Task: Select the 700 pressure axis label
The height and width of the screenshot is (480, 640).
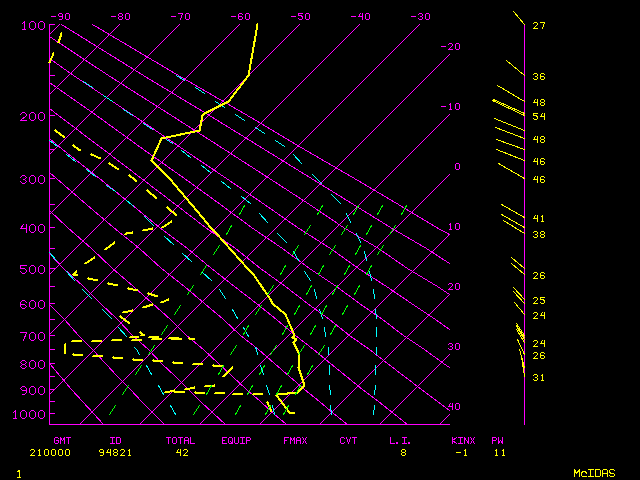Action: tap(33, 338)
